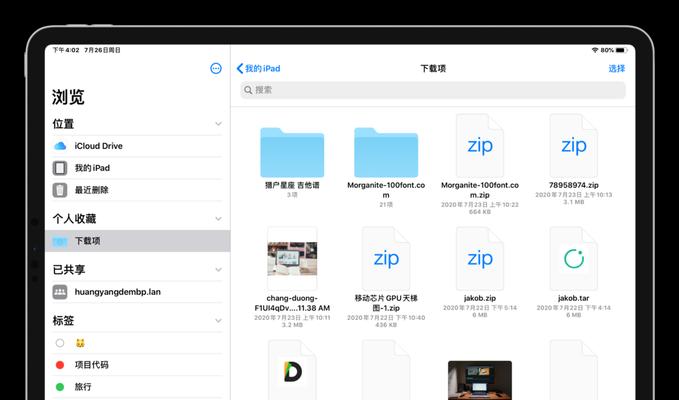
Task: Collapse the 位置 section
Action: pyautogui.click(x=218, y=124)
